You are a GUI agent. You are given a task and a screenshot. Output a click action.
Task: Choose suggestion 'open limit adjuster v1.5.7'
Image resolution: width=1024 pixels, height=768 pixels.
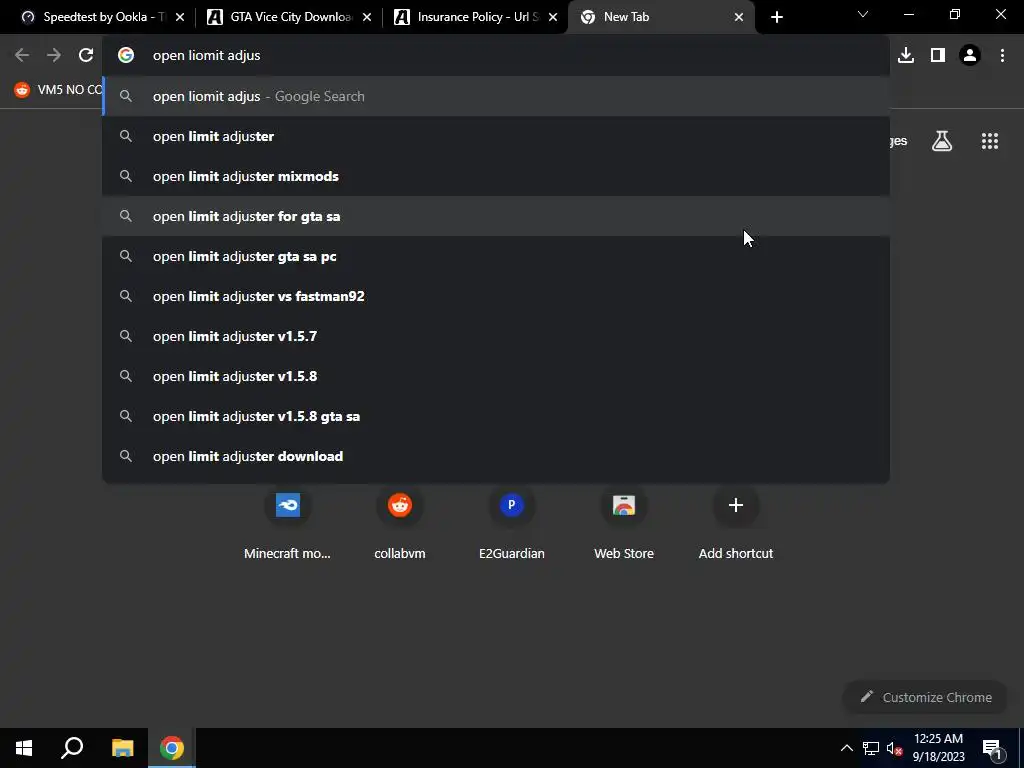(496, 336)
